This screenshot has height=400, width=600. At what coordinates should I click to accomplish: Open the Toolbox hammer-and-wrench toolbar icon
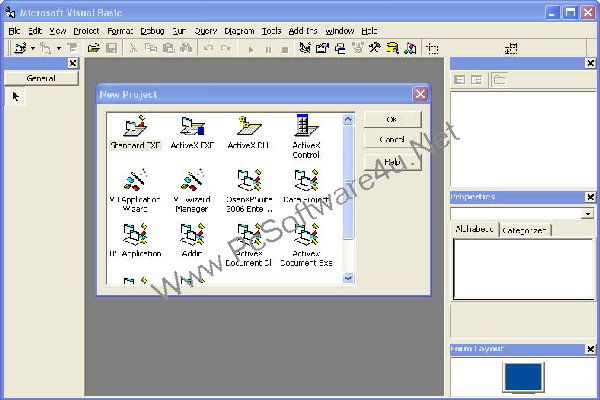pos(375,48)
